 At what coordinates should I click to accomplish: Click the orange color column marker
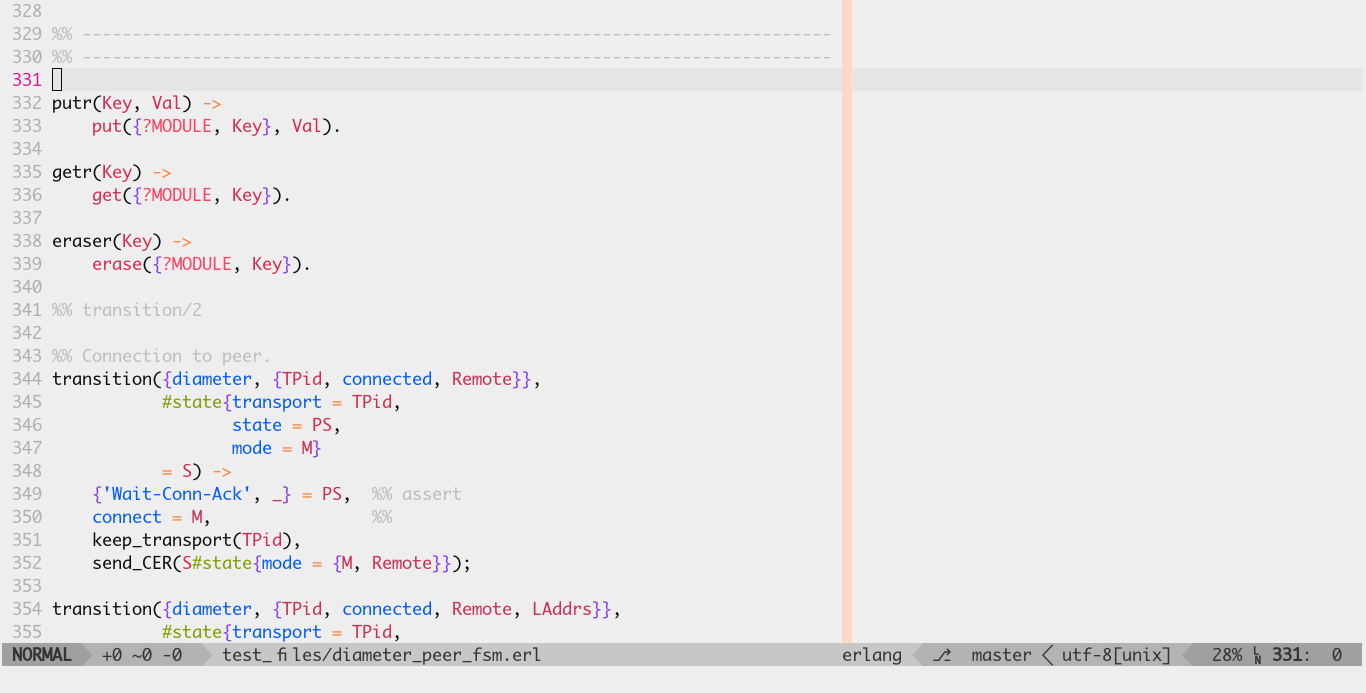[847, 320]
